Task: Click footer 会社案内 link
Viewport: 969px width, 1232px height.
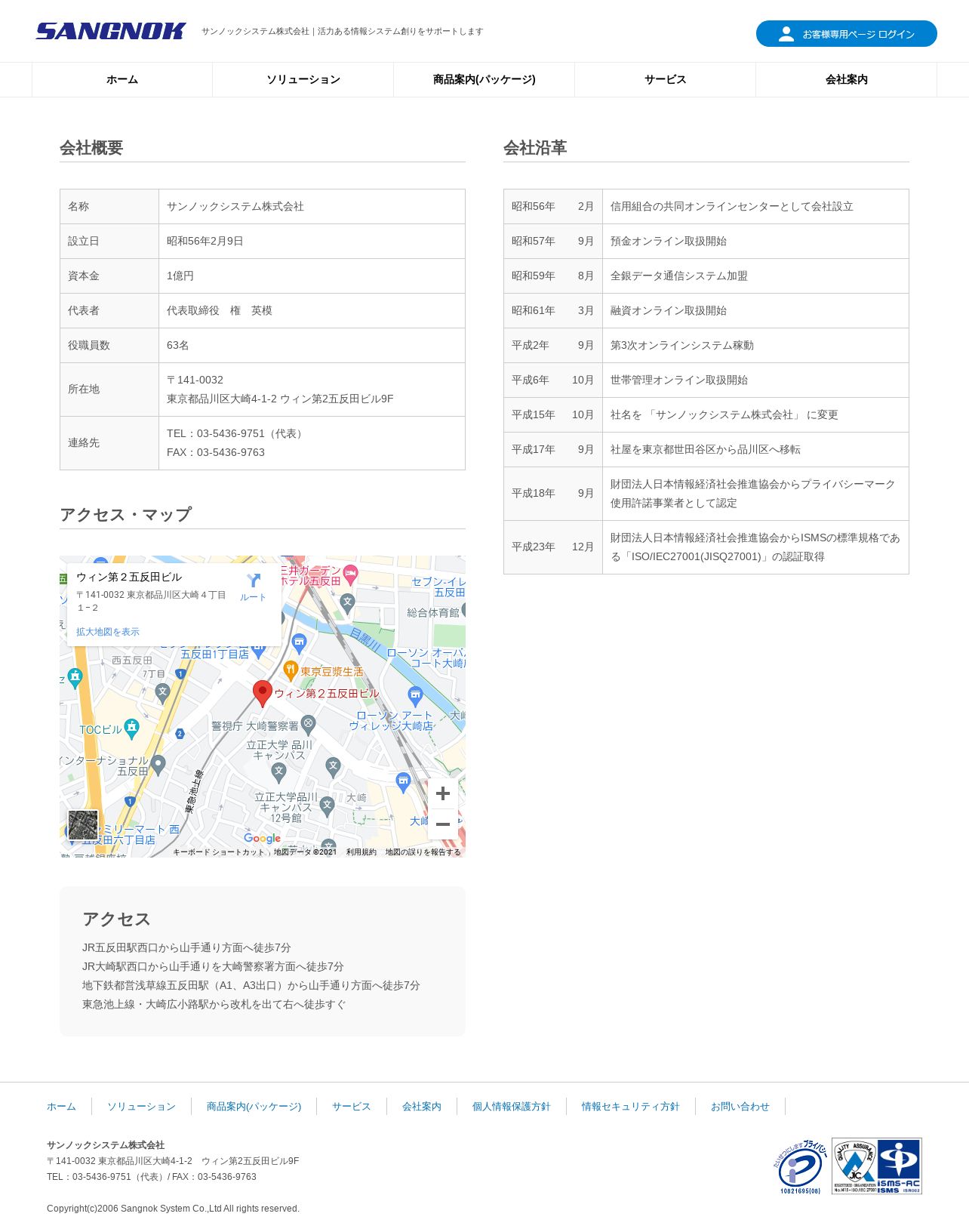Action: pos(422,1107)
